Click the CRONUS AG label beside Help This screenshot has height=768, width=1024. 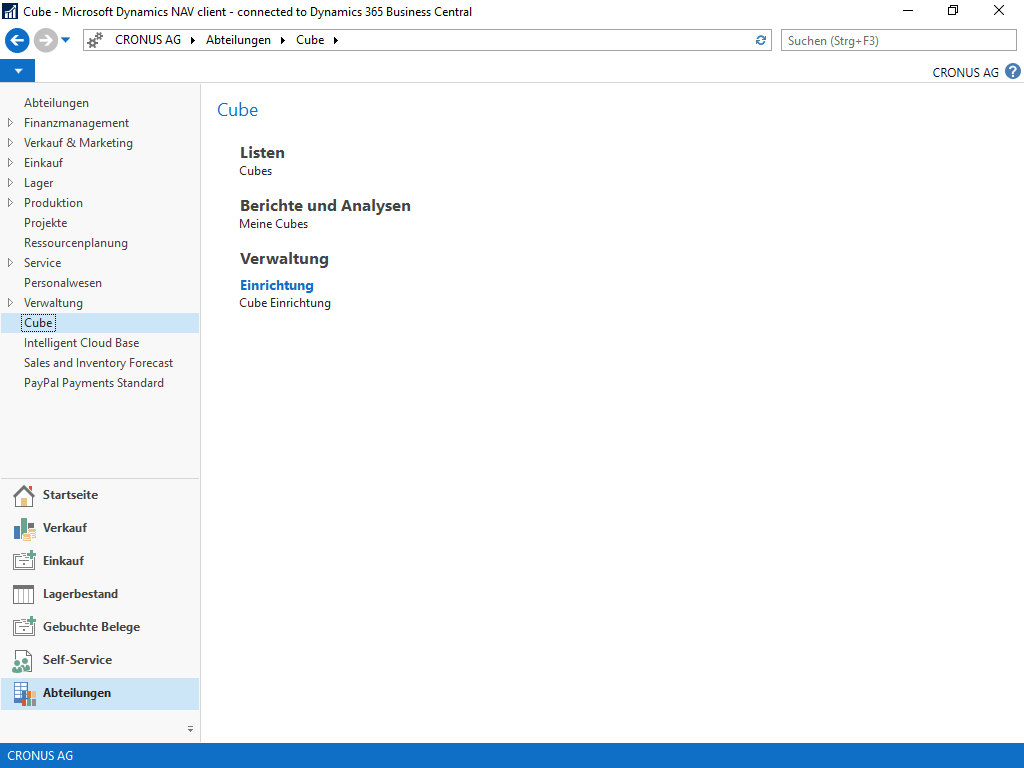(x=965, y=72)
